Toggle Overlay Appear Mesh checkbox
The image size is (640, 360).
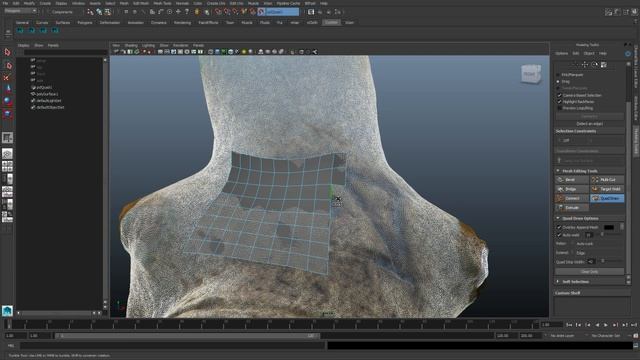[559, 227]
